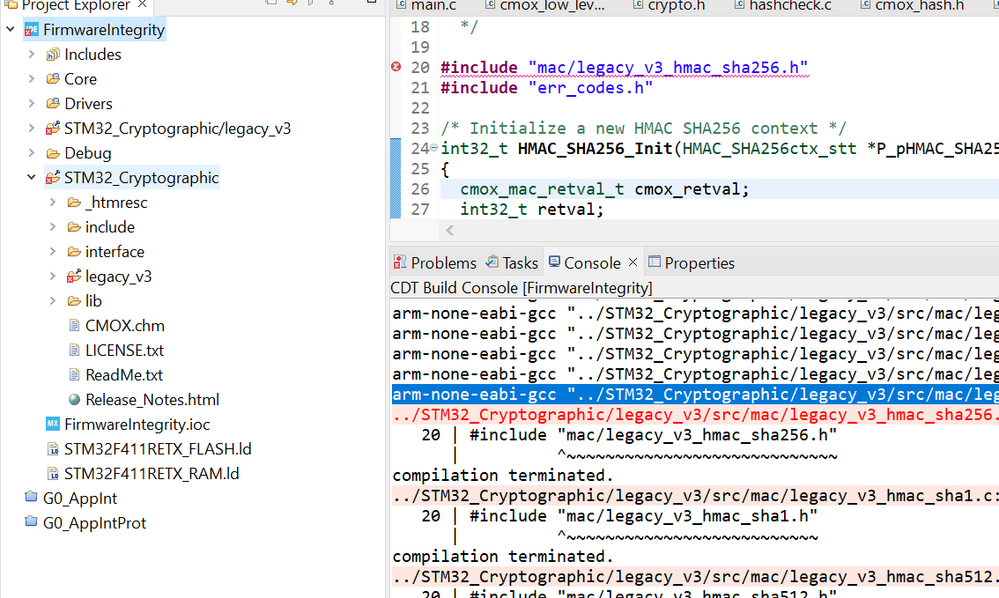The image size is (999, 598).
Task: Click the ReadMe.txt file icon
Action: click(x=74, y=375)
